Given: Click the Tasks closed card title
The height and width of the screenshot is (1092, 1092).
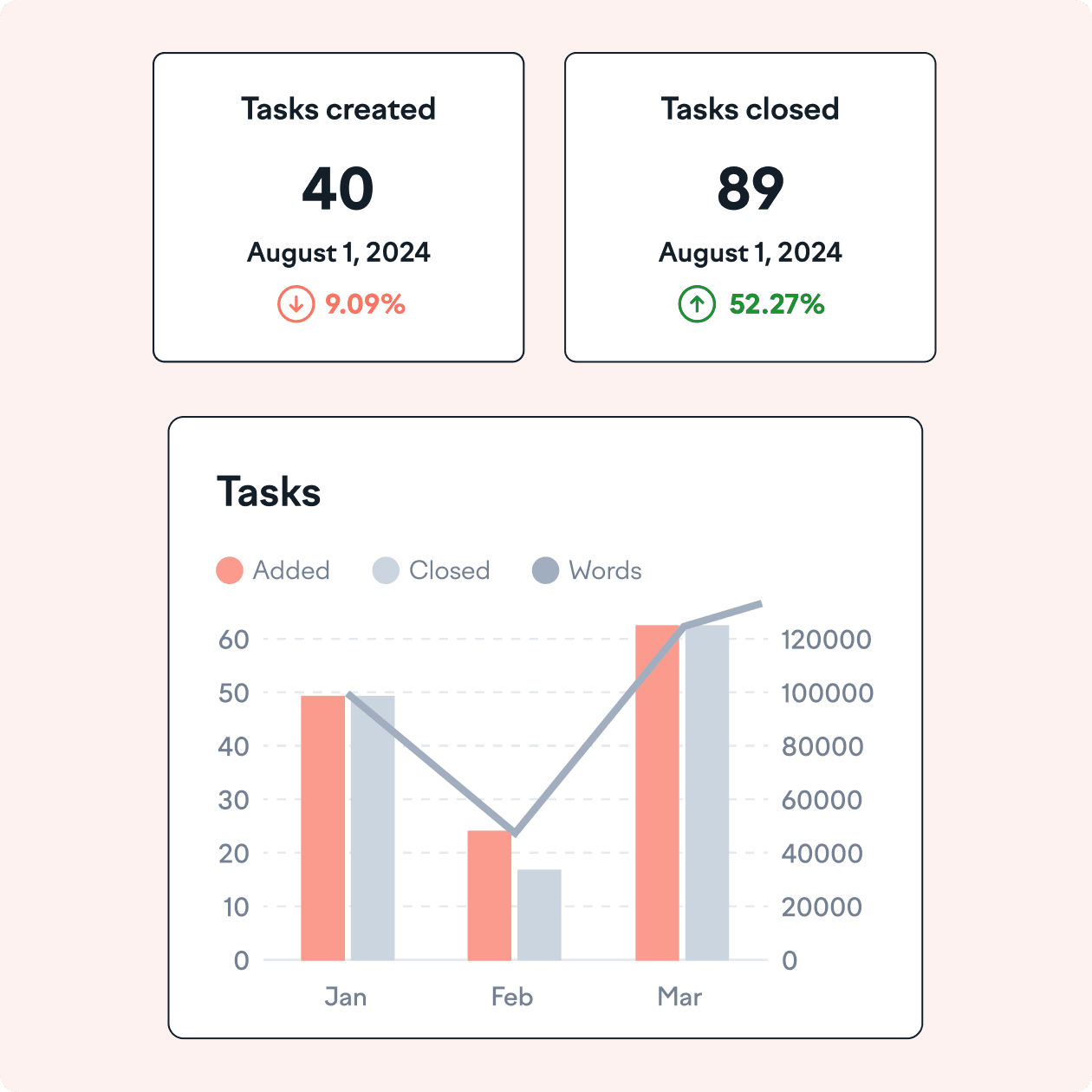Looking at the screenshot, I should (x=750, y=109).
